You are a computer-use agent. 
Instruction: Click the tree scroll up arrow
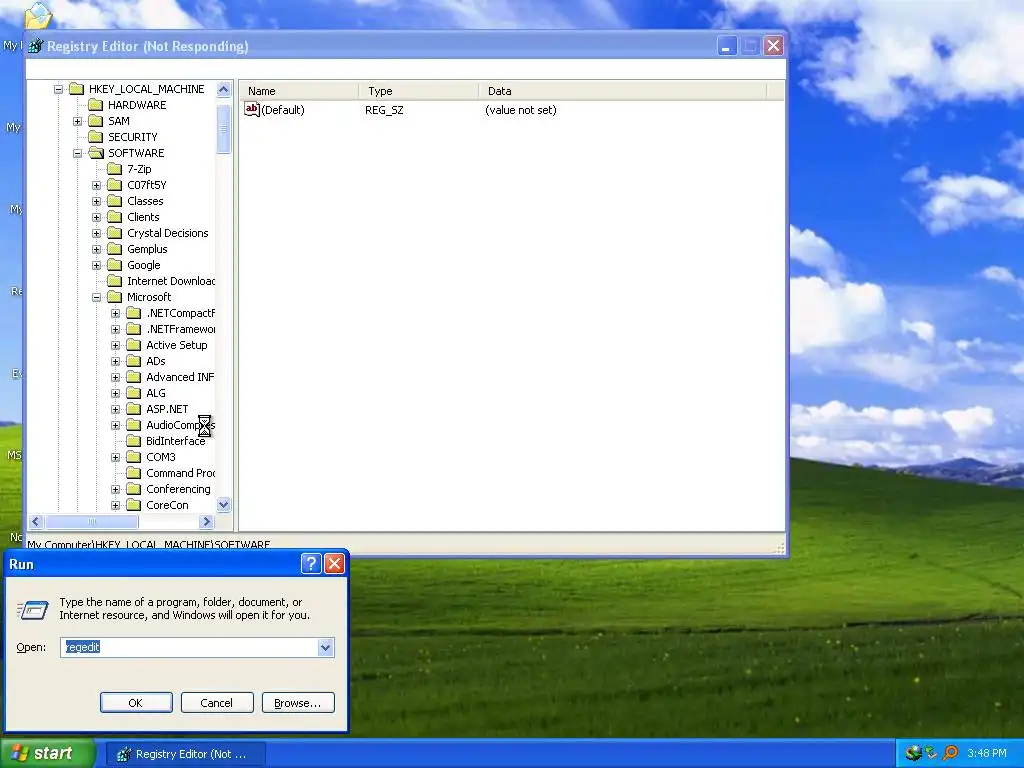(x=223, y=89)
